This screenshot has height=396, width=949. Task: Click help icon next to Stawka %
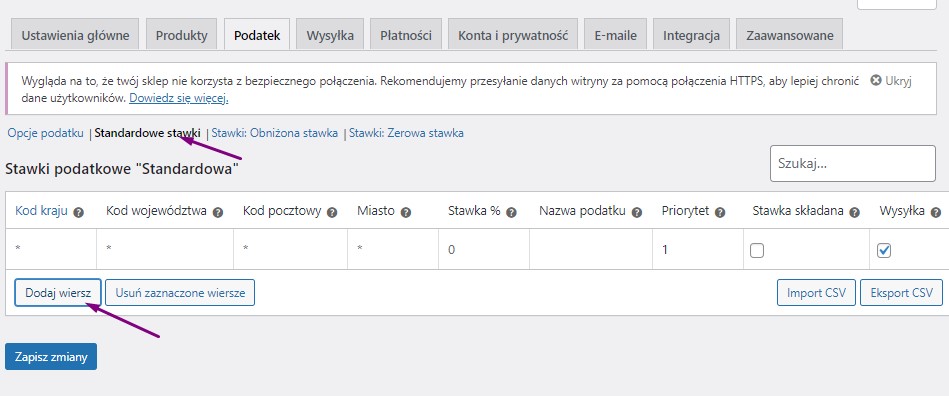pyautogui.click(x=511, y=213)
